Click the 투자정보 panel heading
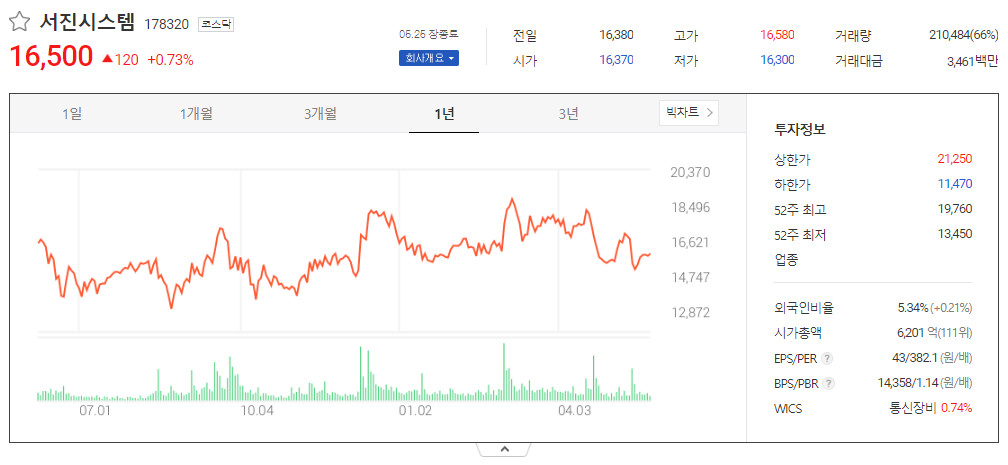1008x465 pixels. 800,129
